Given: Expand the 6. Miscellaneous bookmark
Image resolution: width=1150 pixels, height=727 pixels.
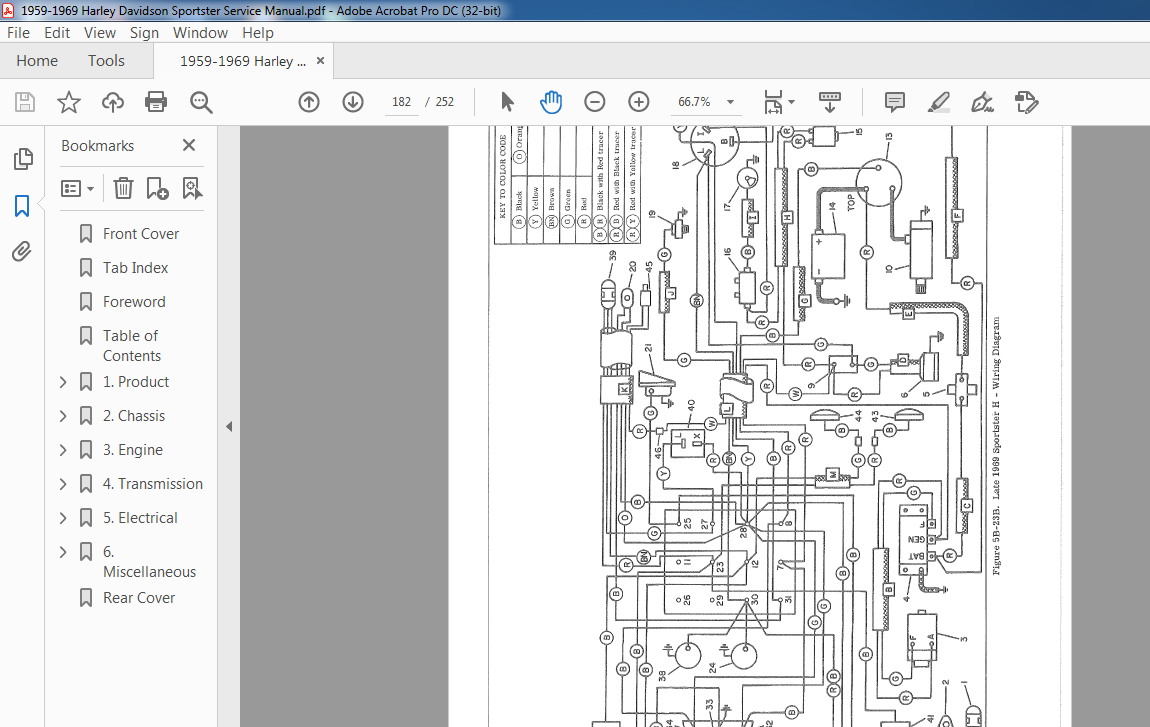Looking at the screenshot, I should (63, 552).
